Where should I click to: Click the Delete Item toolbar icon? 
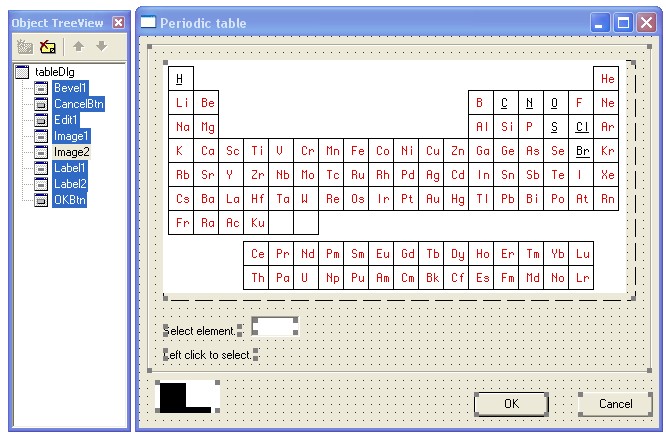(x=47, y=46)
